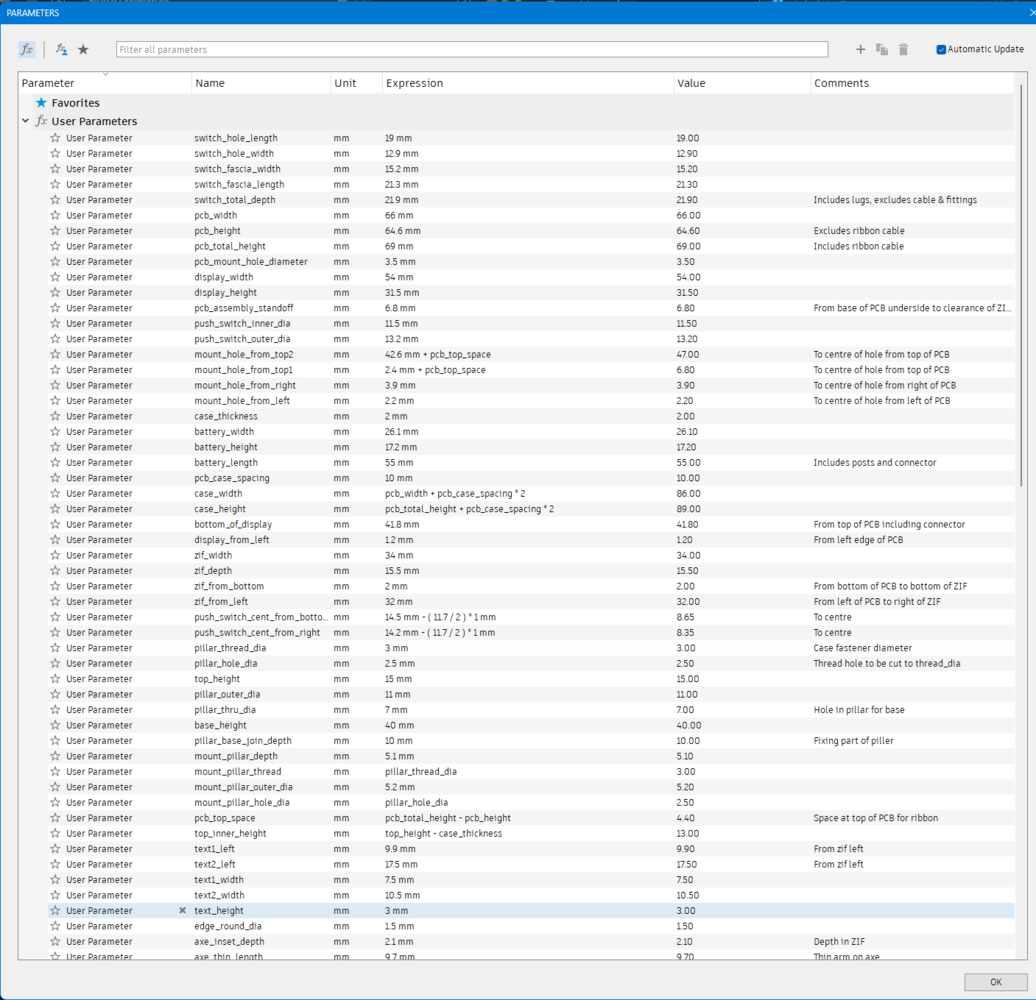The width and height of the screenshot is (1036, 1000).
Task: Sort by Unit column header
Action: point(356,83)
